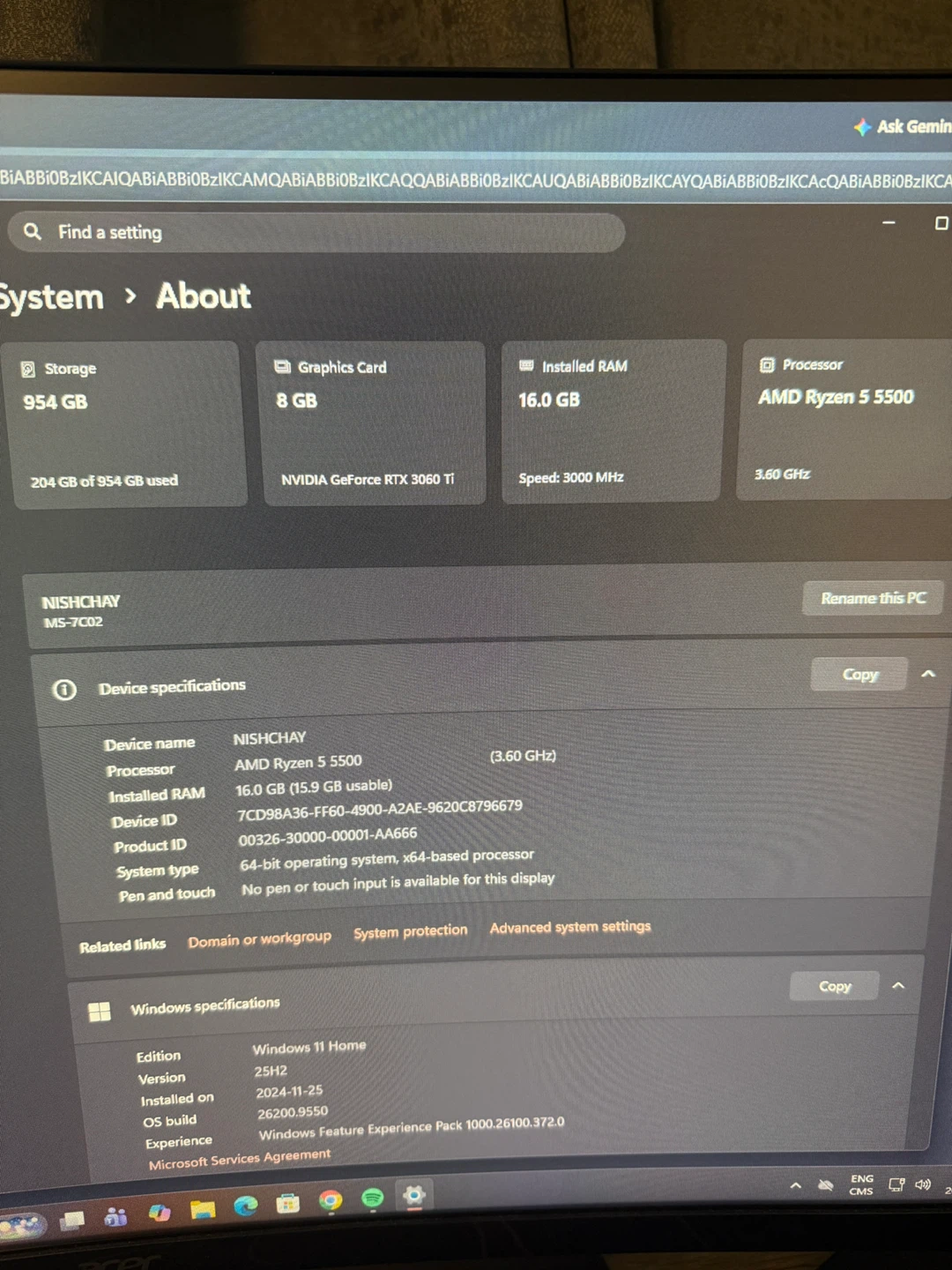Open Advanced system settings link
This screenshot has width=952, height=1270.
(x=570, y=927)
